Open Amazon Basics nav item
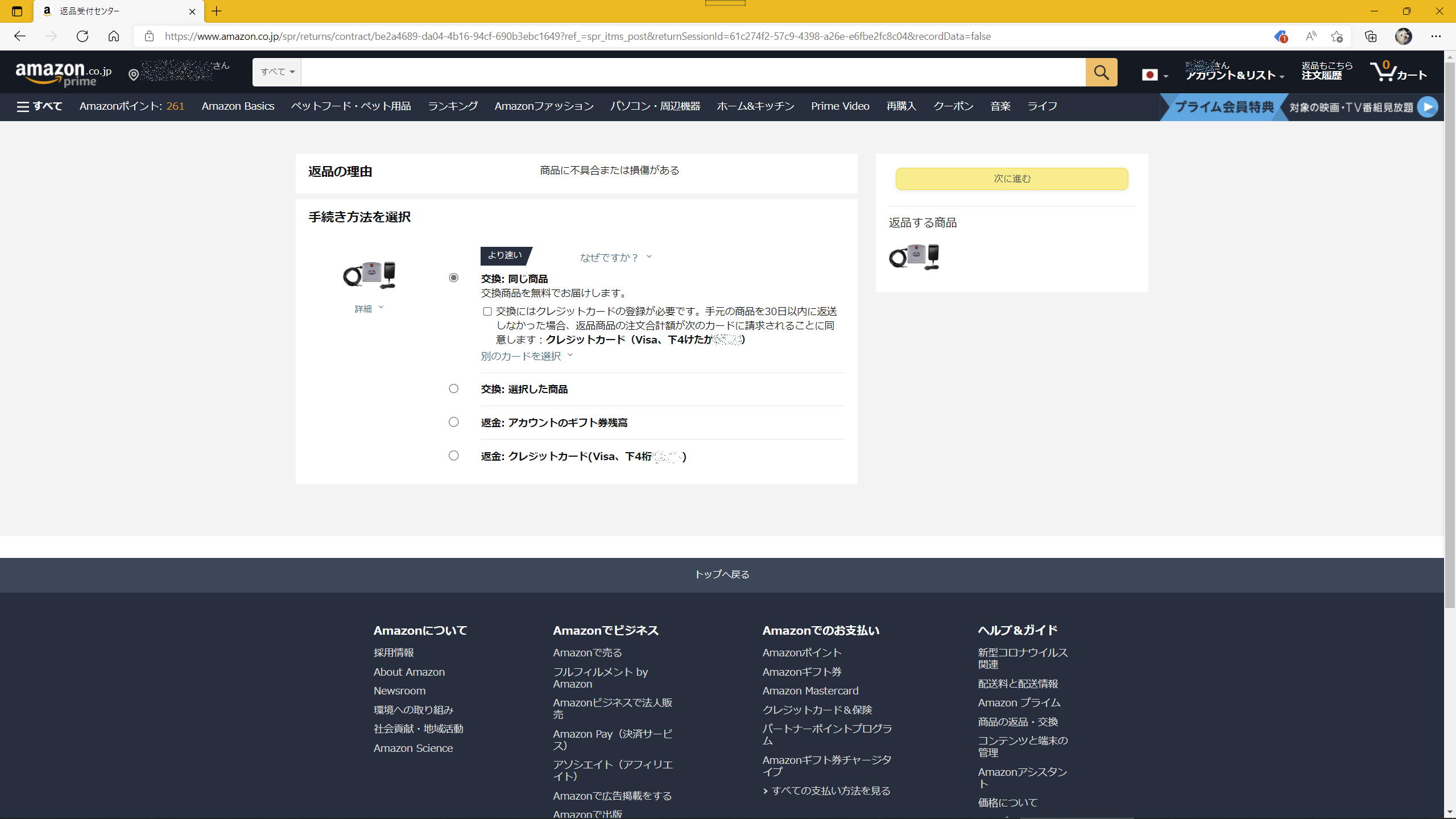This screenshot has height=819, width=1456. point(238,106)
